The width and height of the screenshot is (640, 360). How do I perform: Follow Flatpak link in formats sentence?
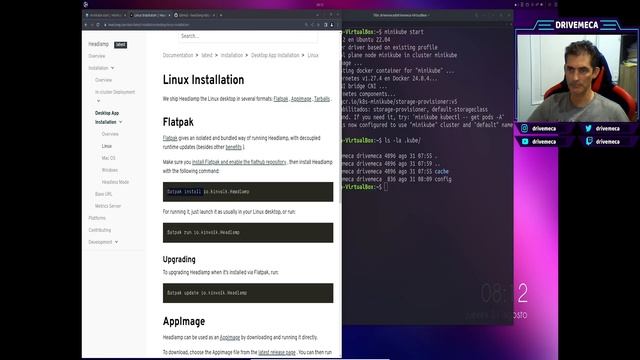(280, 99)
